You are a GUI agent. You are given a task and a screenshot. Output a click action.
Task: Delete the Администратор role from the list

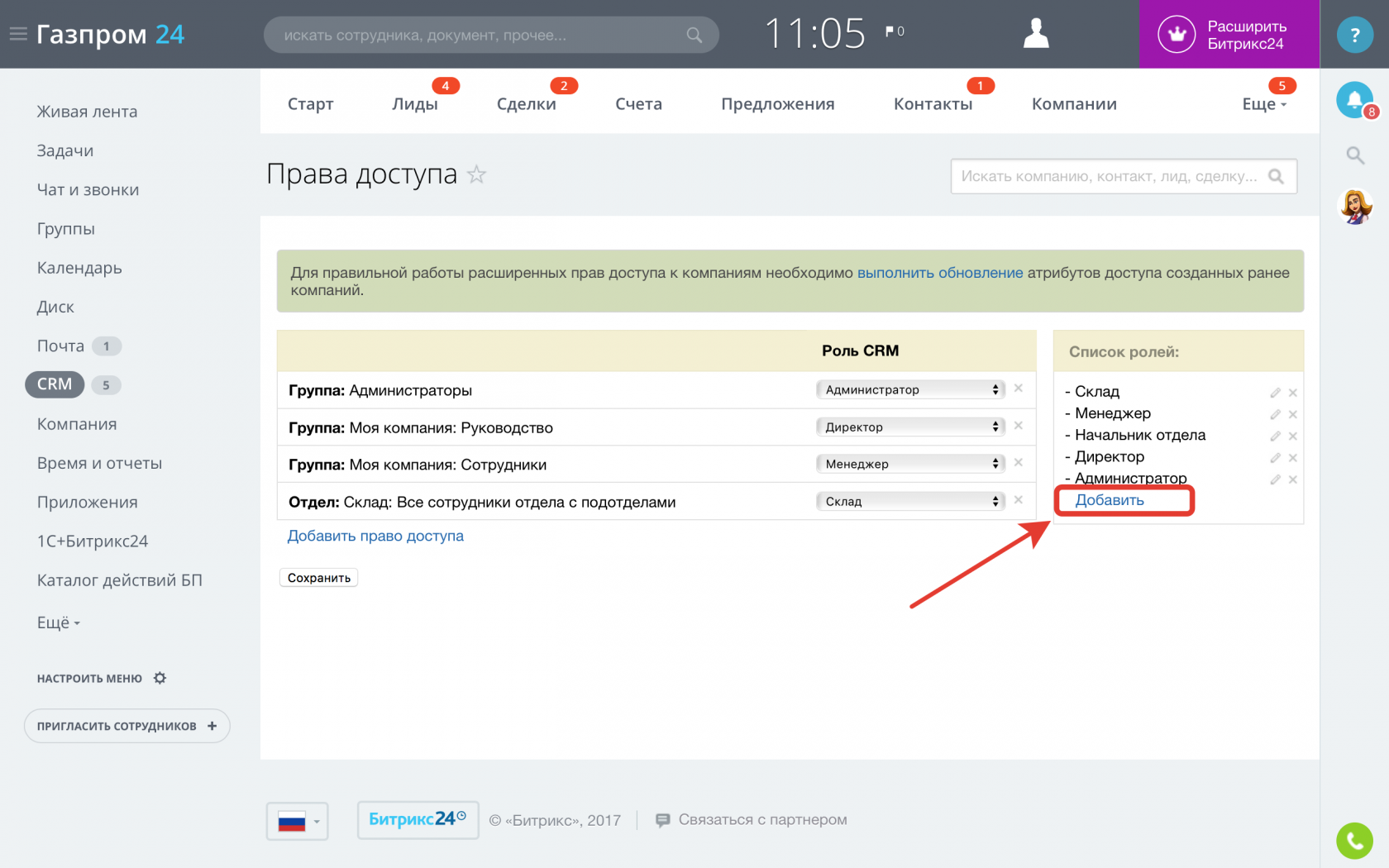click(x=1293, y=479)
